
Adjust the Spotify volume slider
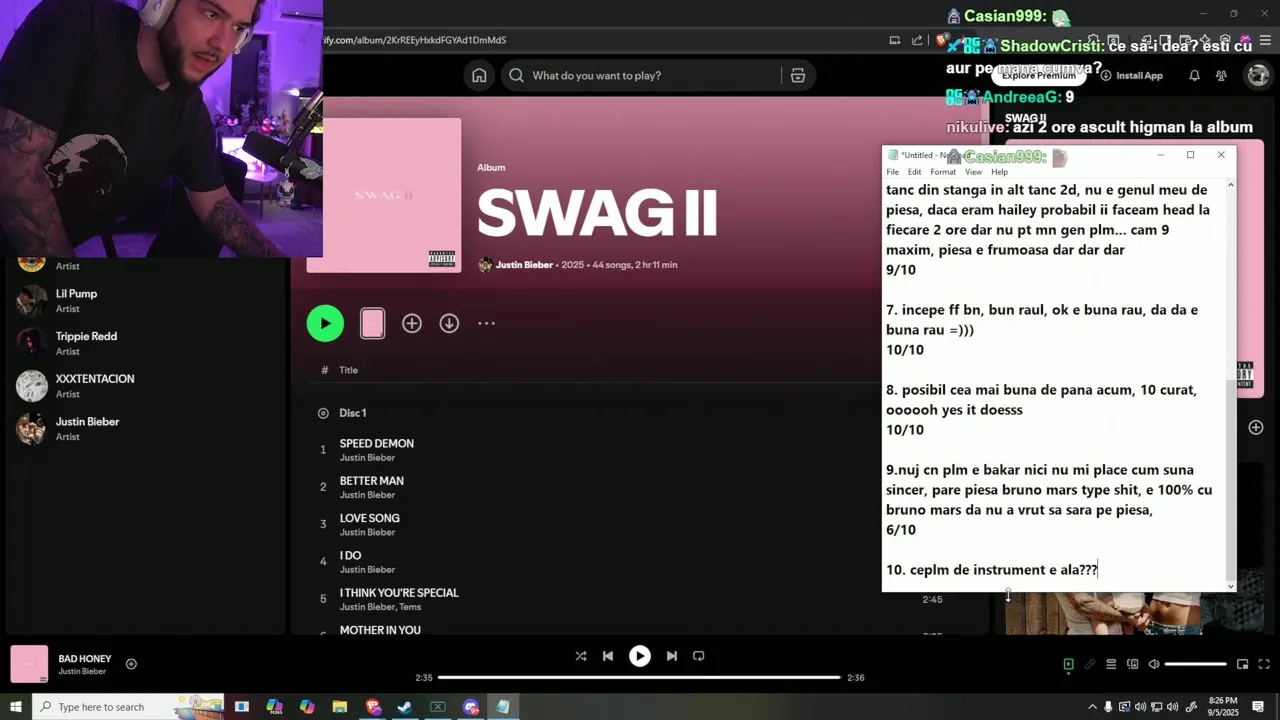click(x=1195, y=664)
